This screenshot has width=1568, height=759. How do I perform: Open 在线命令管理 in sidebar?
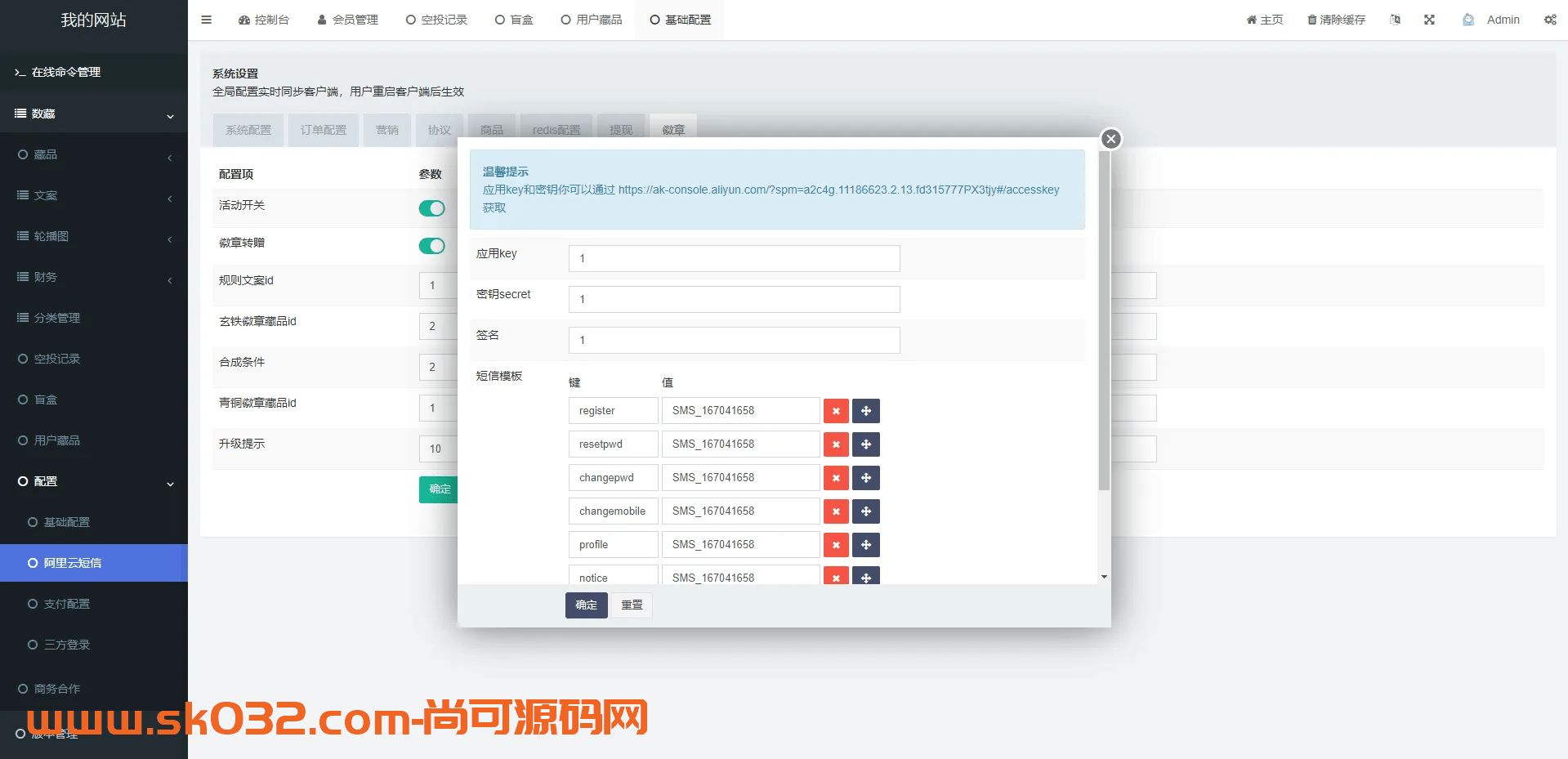click(94, 72)
